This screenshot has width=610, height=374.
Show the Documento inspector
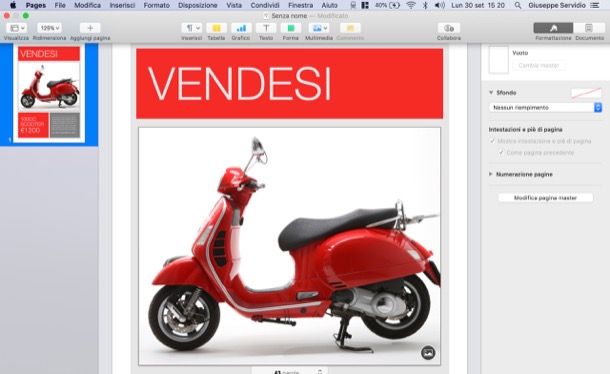click(589, 28)
